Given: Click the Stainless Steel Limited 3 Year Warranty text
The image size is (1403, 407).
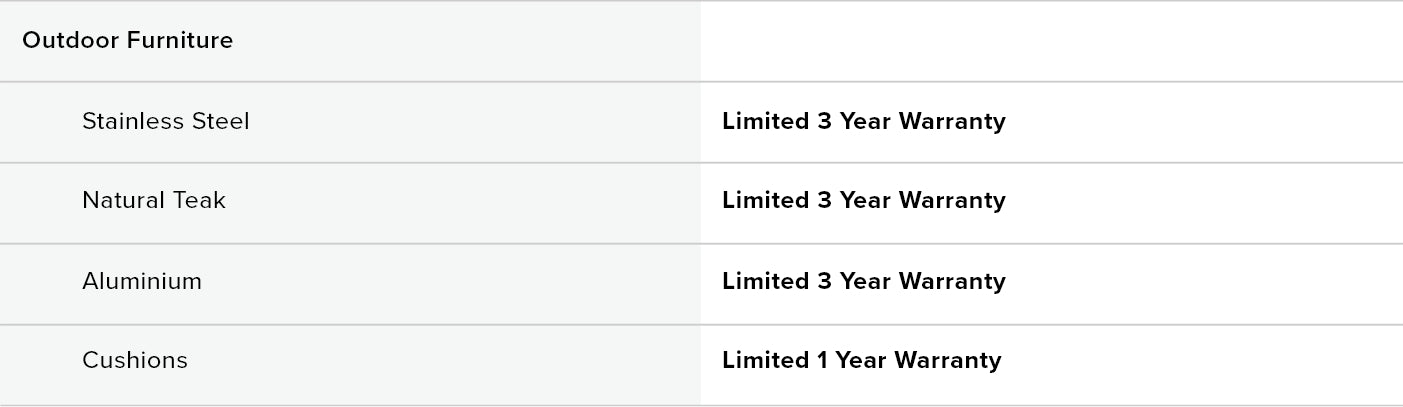Looking at the screenshot, I should (863, 122).
